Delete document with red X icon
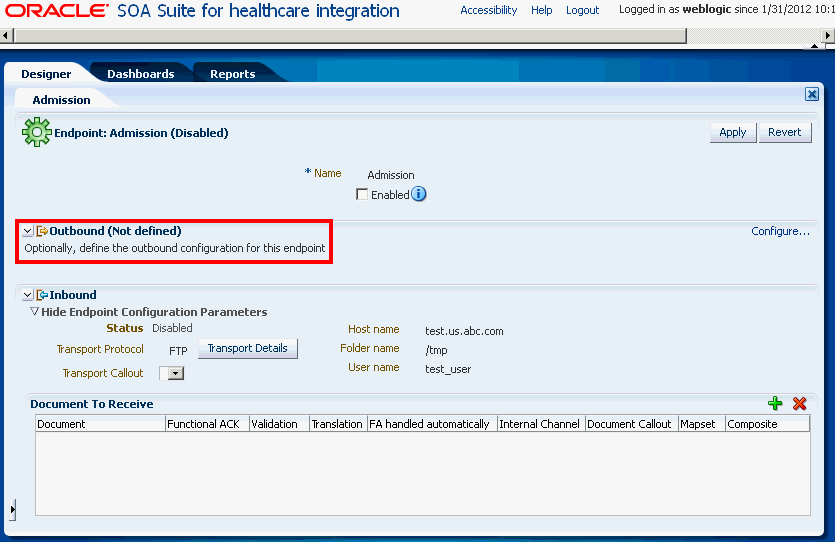Viewport: 835px width, 542px height. (x=799, y=404)
